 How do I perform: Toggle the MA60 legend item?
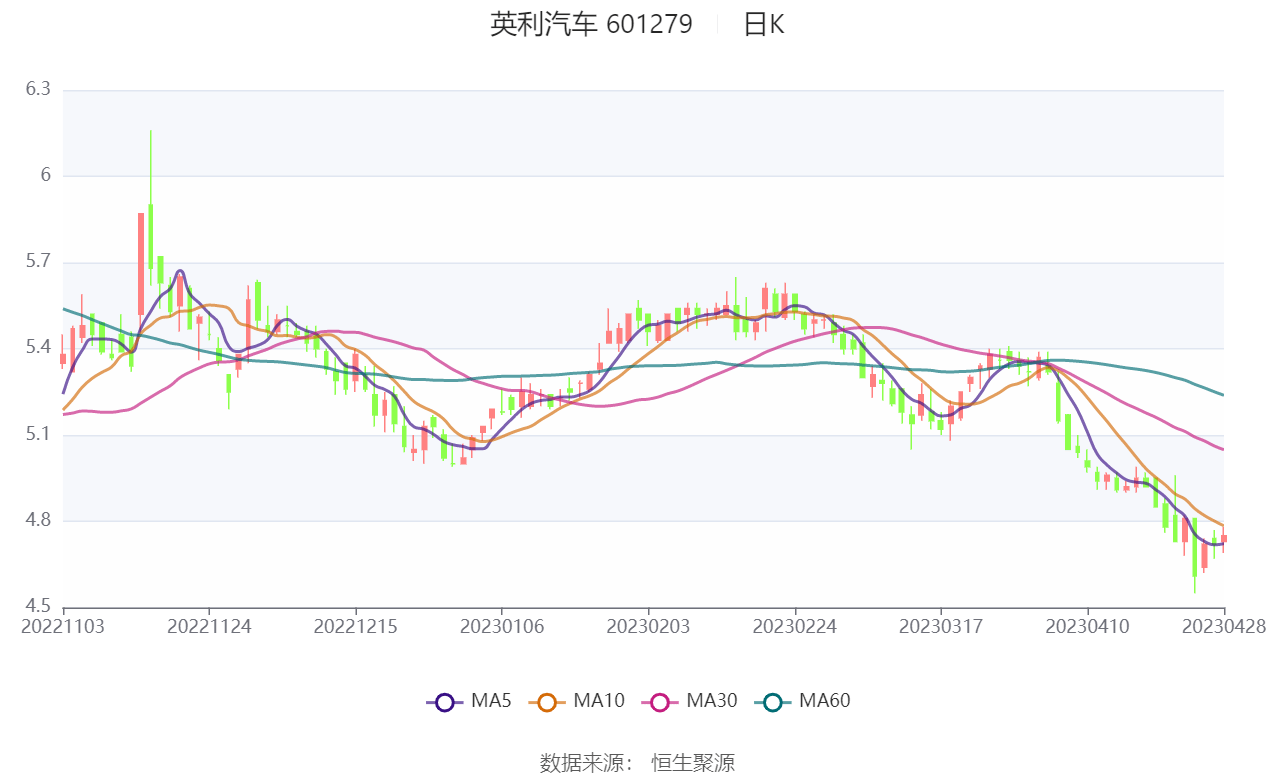[x=803, y=701]
